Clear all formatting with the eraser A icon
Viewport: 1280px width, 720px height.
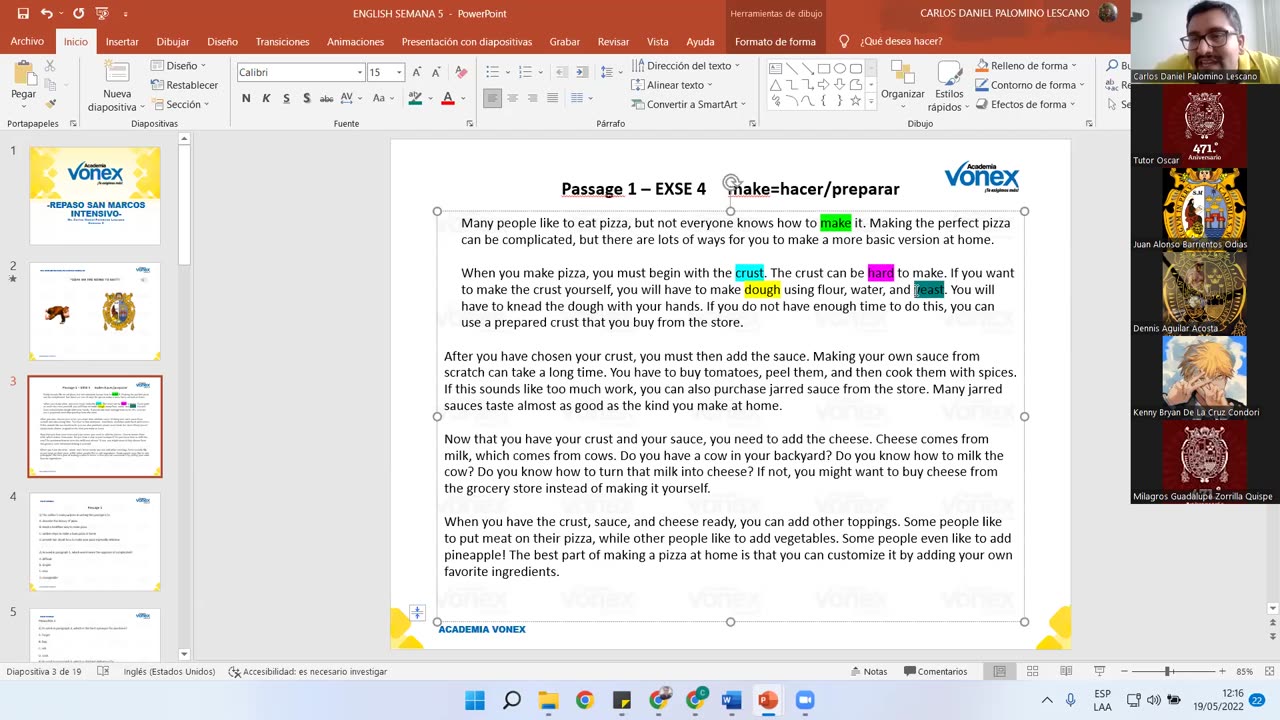461,72
